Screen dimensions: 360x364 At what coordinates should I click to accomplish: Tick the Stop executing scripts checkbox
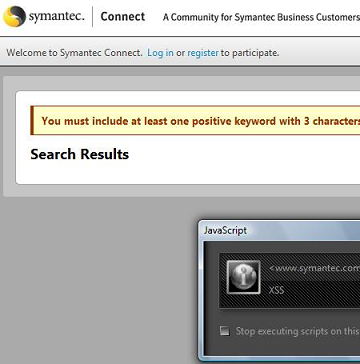click(225, 331)
